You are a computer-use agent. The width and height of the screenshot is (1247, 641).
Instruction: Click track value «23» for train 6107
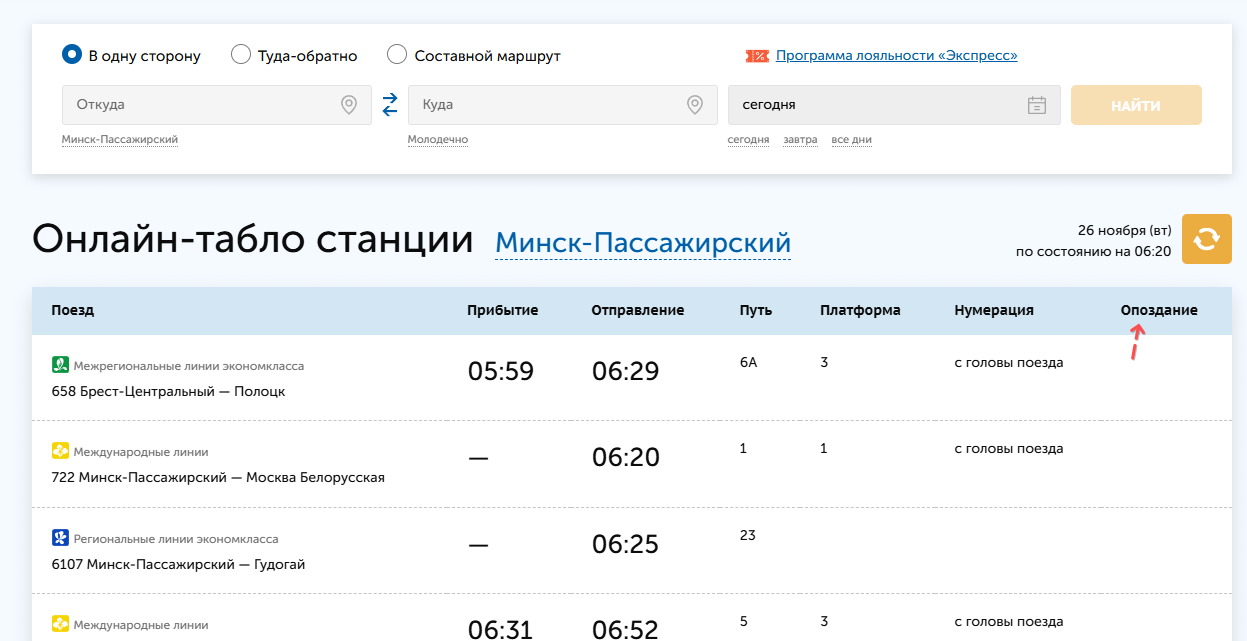(x=748, y=535)
